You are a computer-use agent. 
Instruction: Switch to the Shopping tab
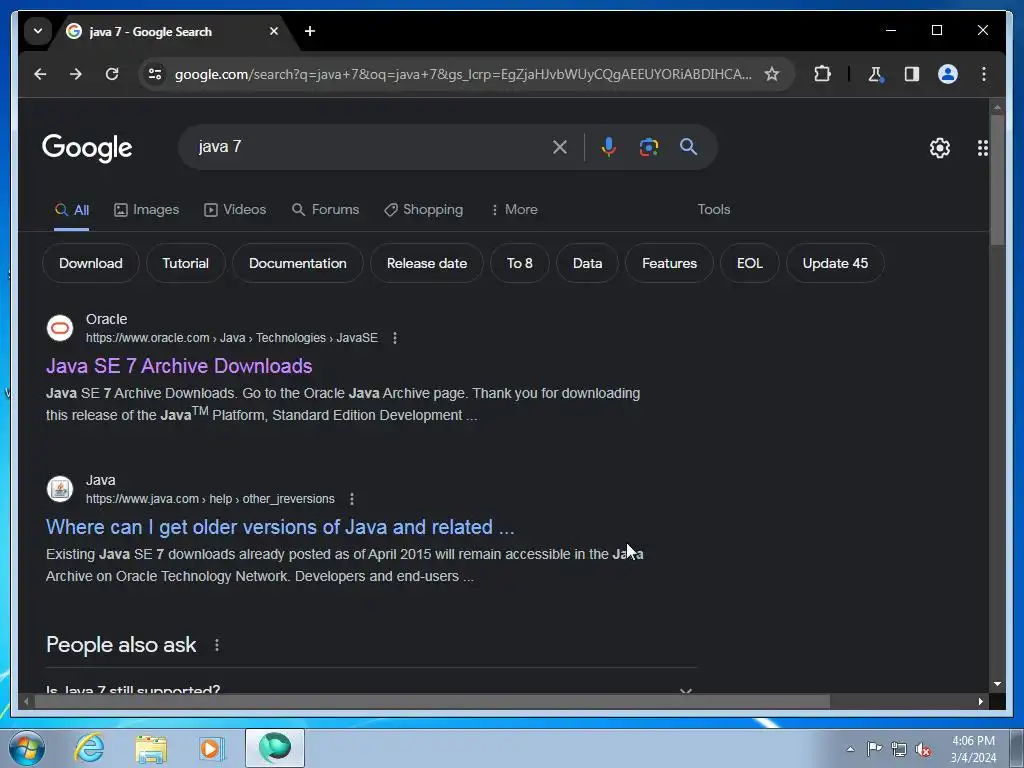click(x=424, y=210)
